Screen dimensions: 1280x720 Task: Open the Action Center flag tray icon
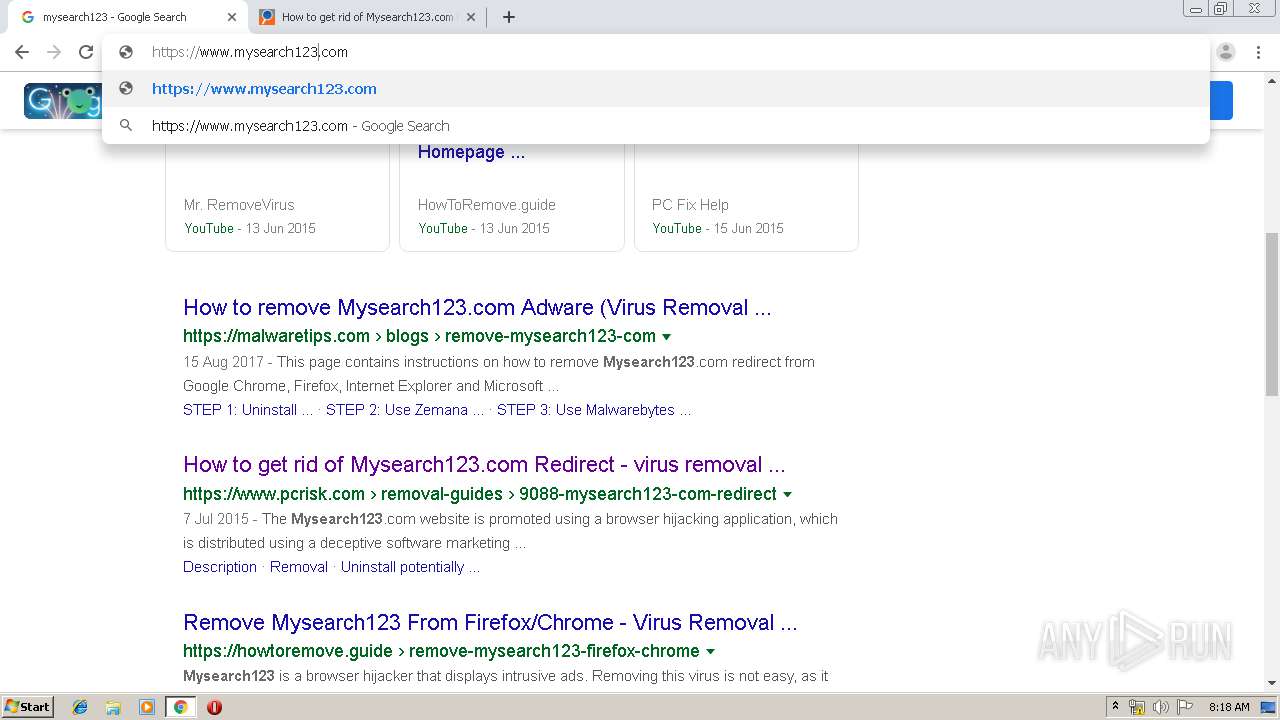point(1185,707)
